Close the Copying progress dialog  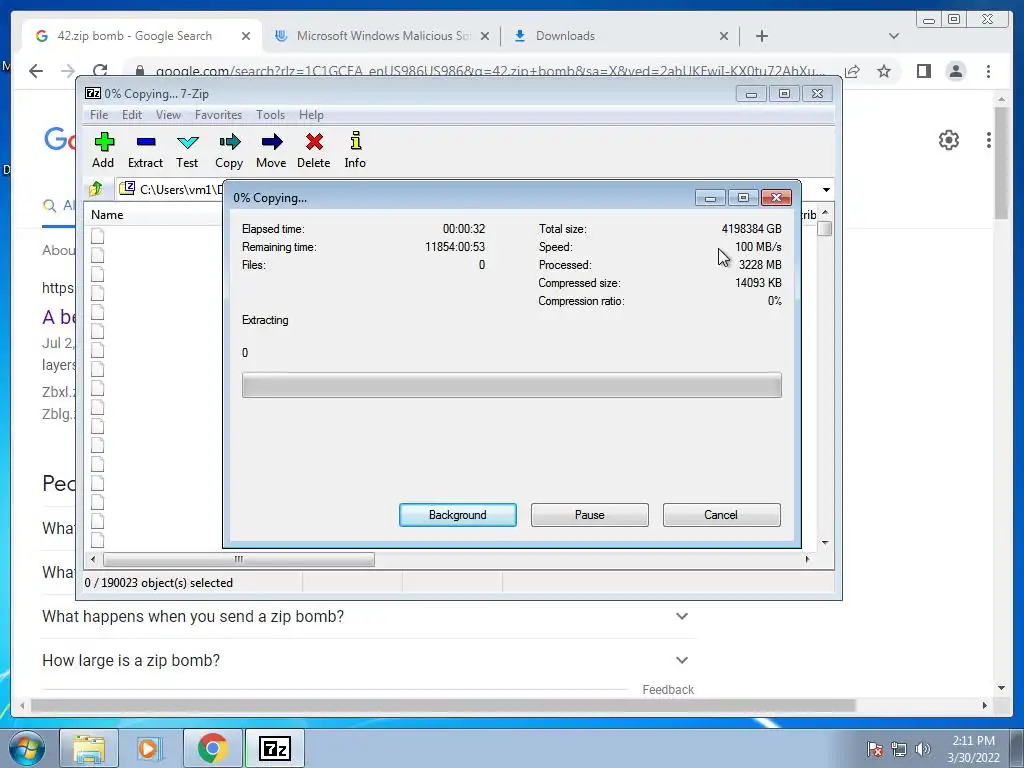[776, 197]
